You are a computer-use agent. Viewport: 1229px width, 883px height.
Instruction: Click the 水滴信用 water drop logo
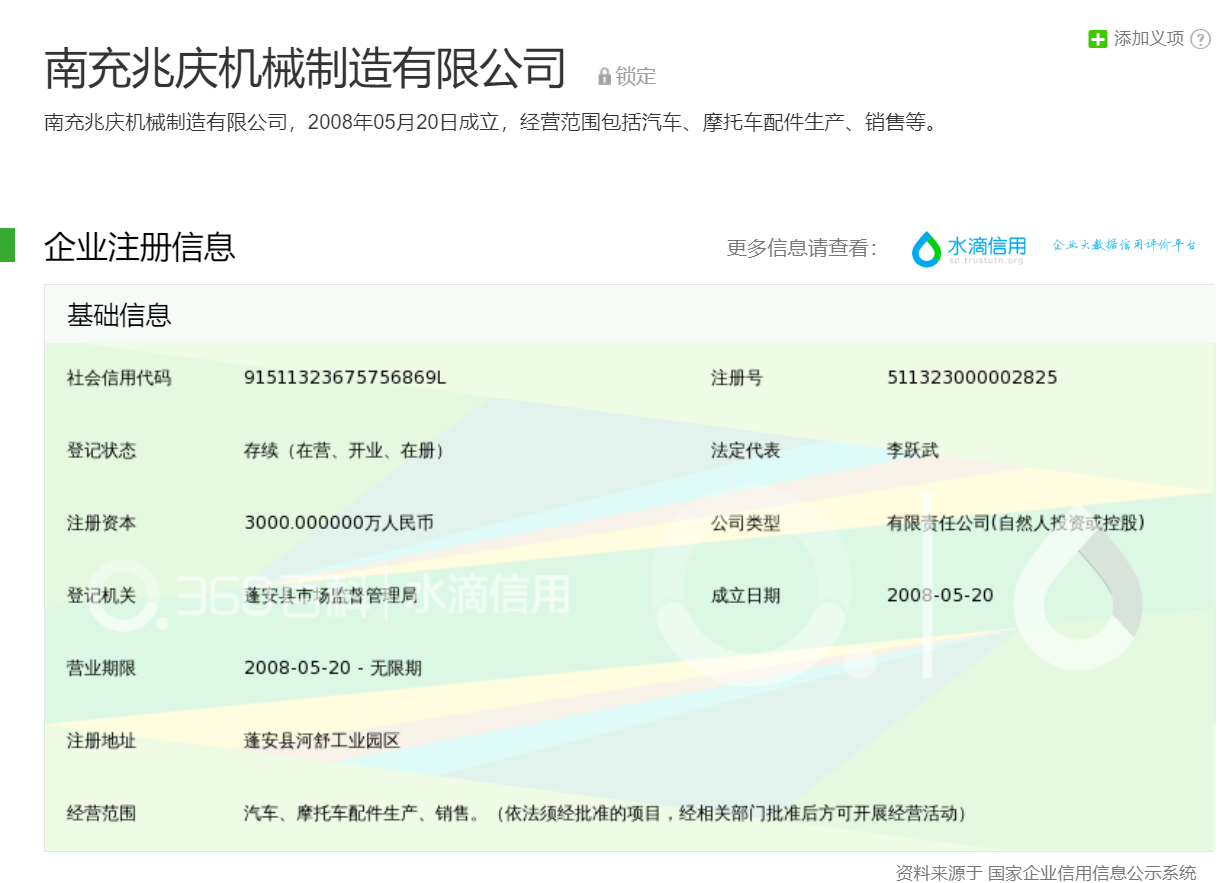pyautogui.click(x=926, y=249)
